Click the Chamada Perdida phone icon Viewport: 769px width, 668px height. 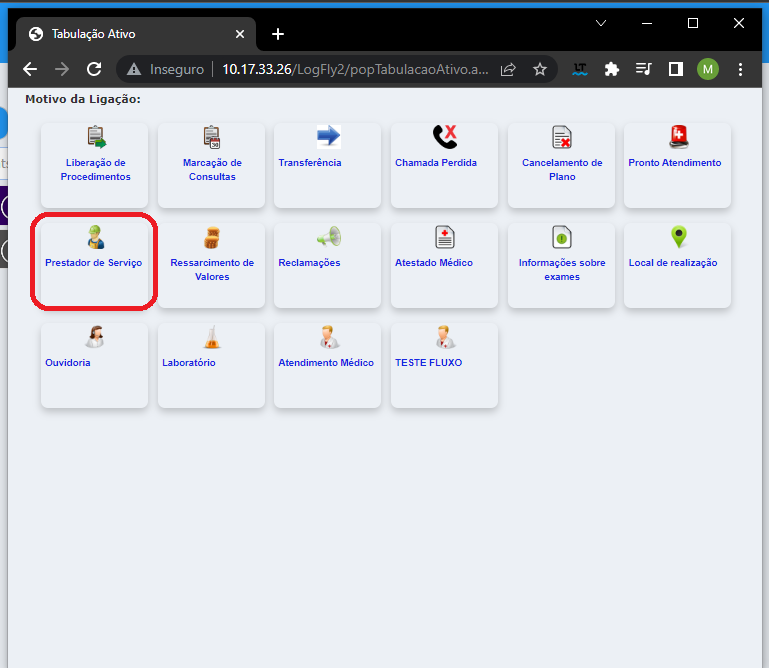pos(445,136)
